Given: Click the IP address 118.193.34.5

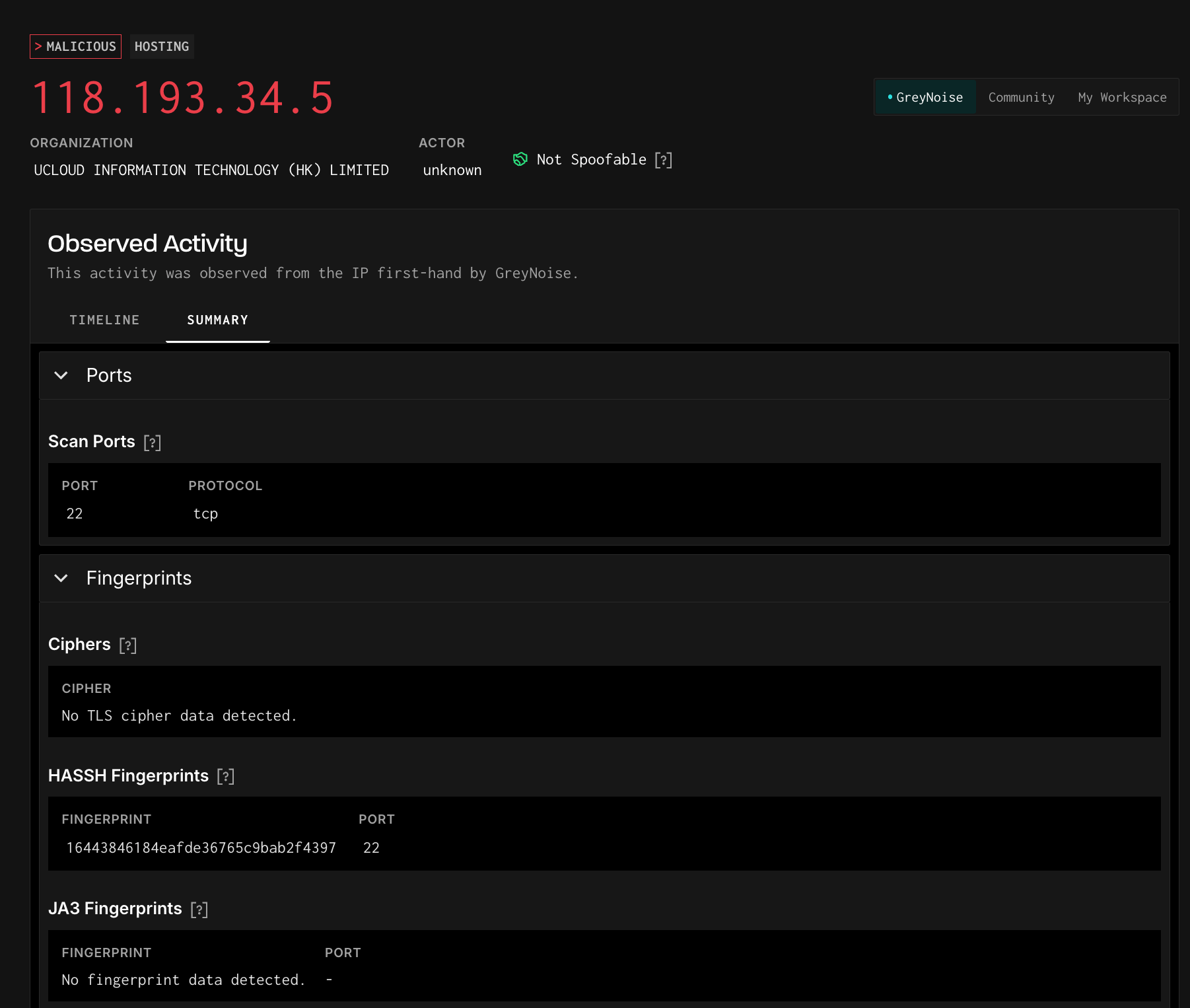Looking at the screenshot, I should [x=182, y=98].
